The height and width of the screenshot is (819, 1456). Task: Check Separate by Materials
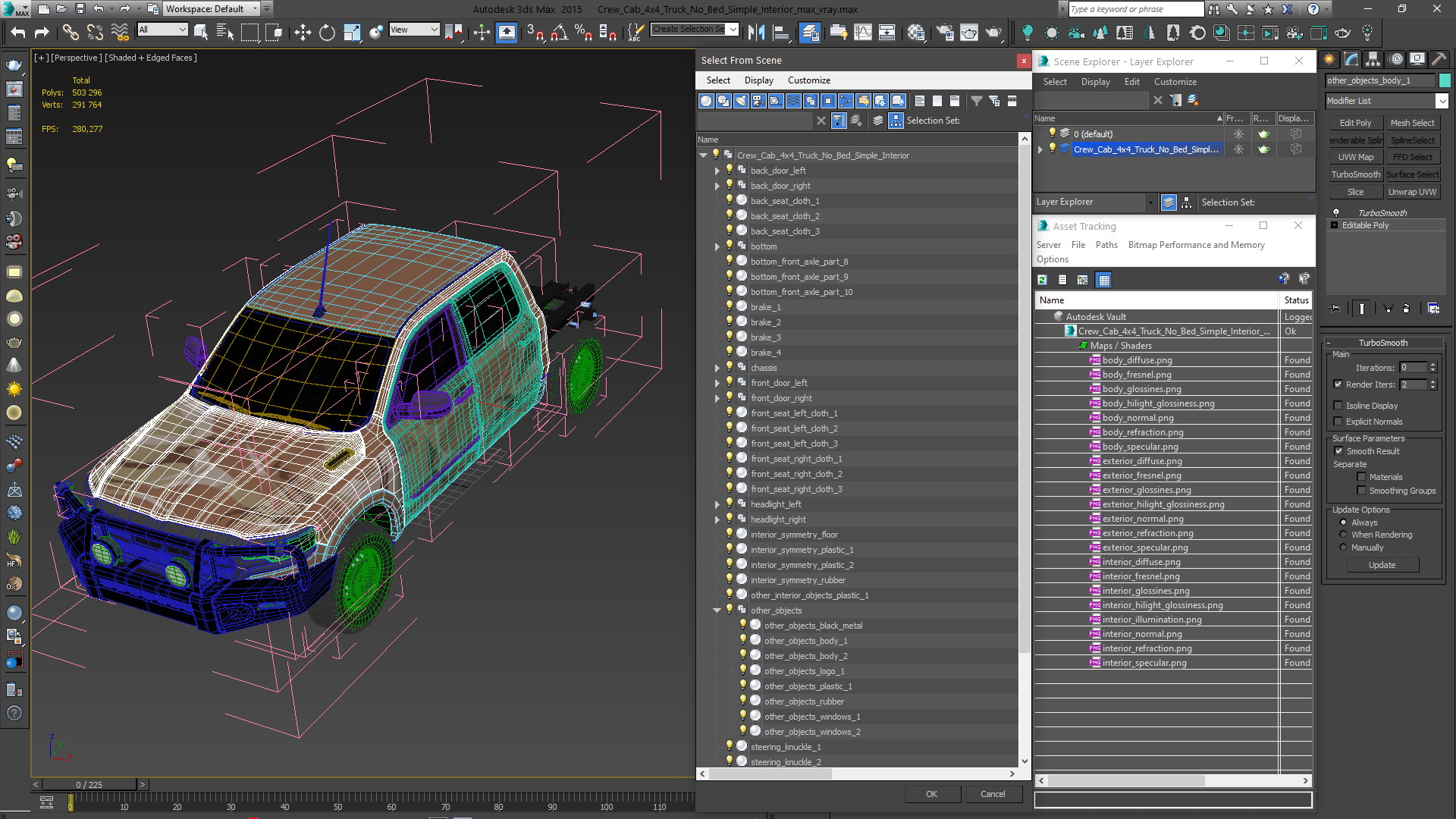tap(1362, 477)
